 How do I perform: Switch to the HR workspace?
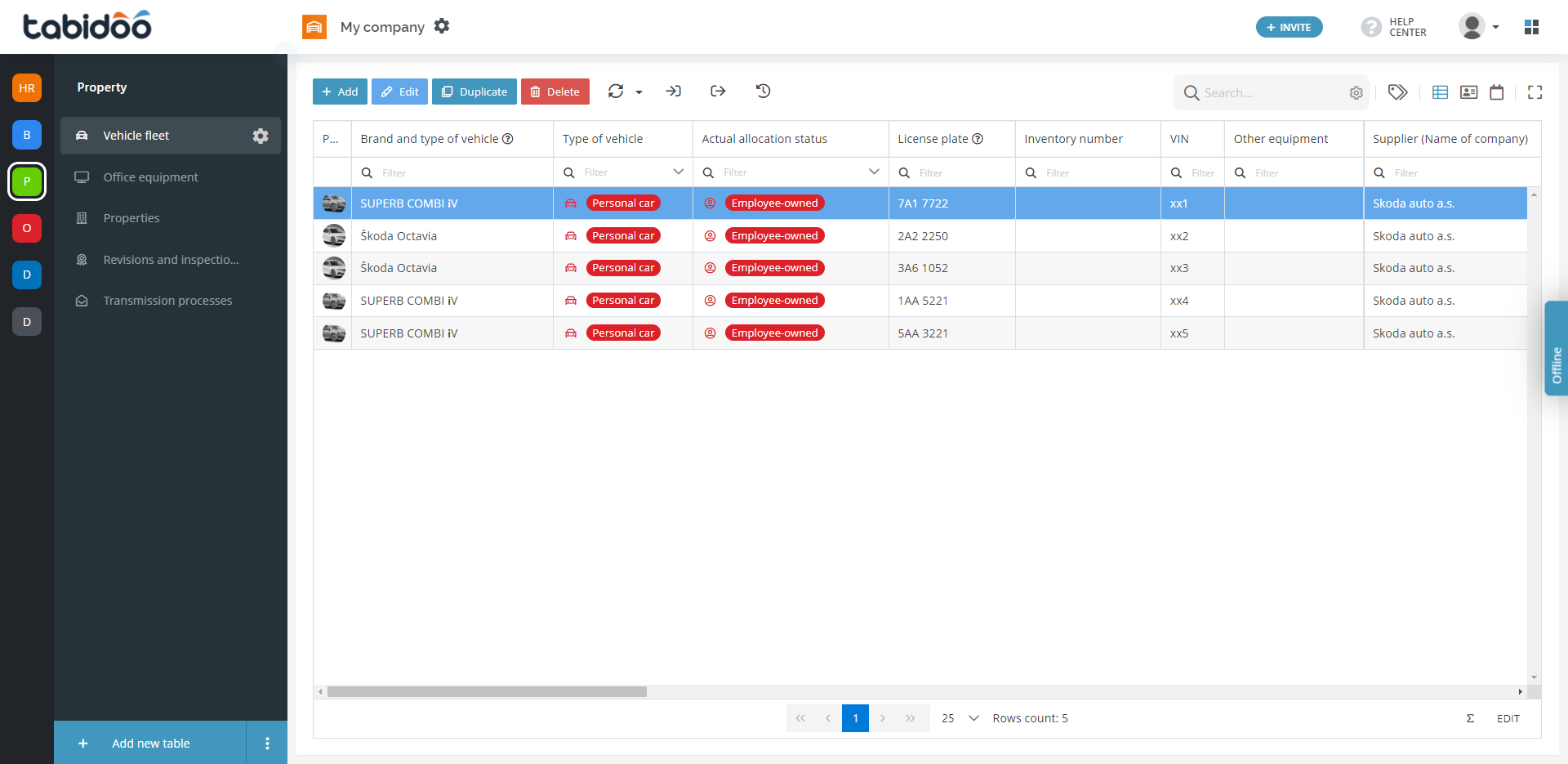[x=27, y=88]
